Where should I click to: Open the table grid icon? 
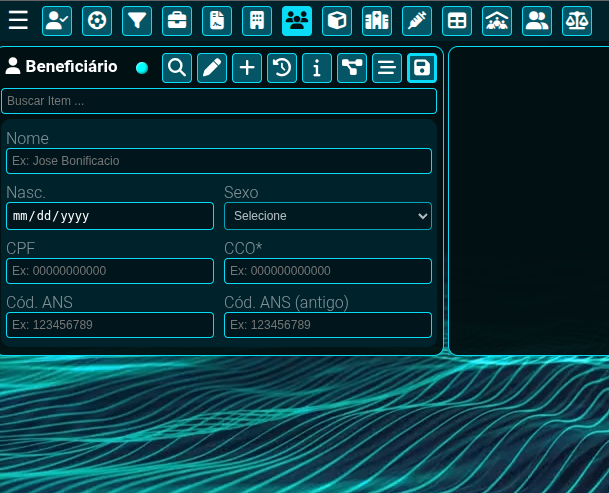(x=457, y=20)
